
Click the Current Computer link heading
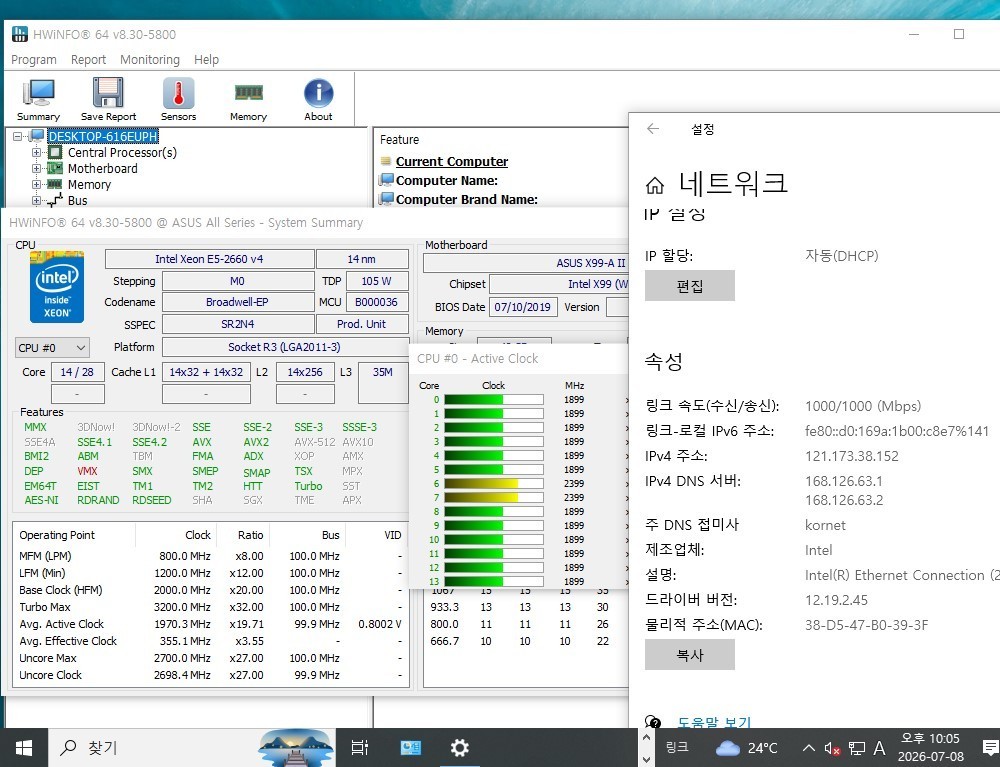tap(452, 161)
